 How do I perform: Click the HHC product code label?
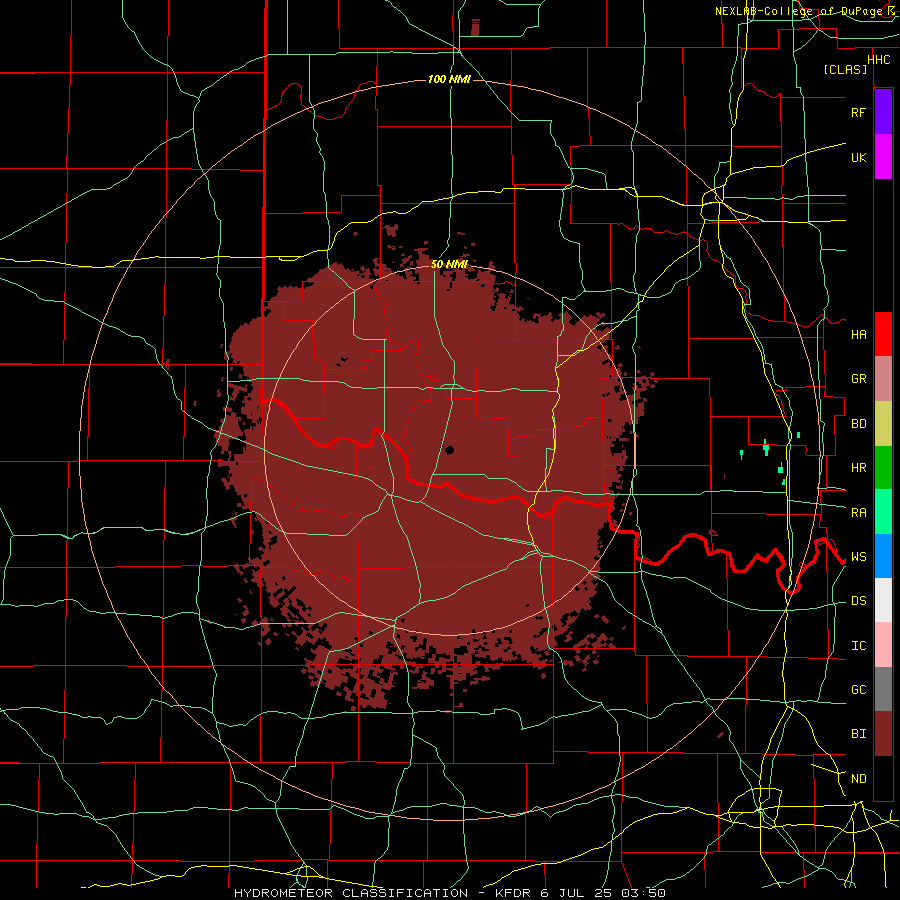pyautogui.click(x=878, y=60)
